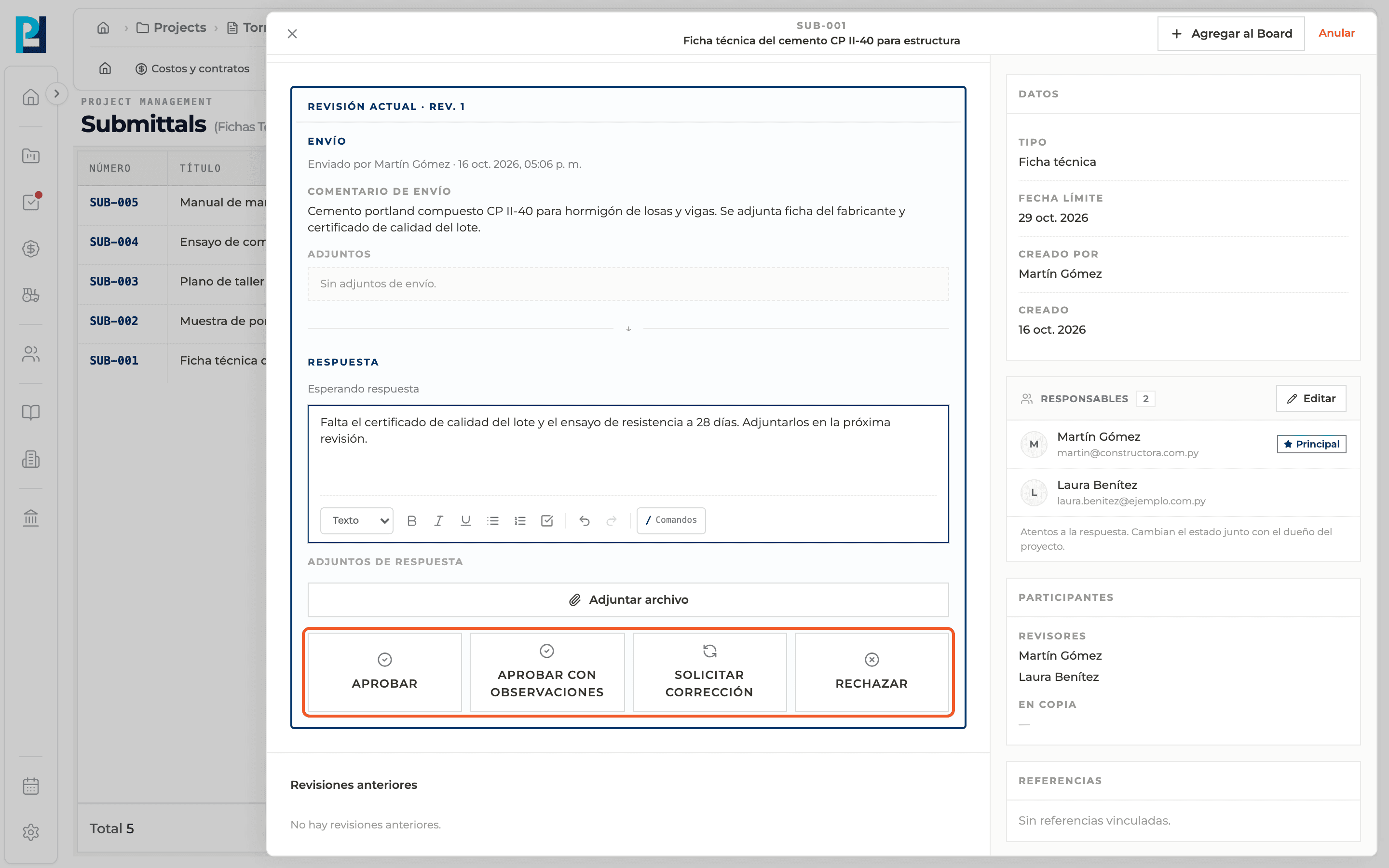This screenshot has width=1389, height=868.
Task: Open the dollar costs icon in the sidebar
Action: pyautogui.click(x=30, y=248)
